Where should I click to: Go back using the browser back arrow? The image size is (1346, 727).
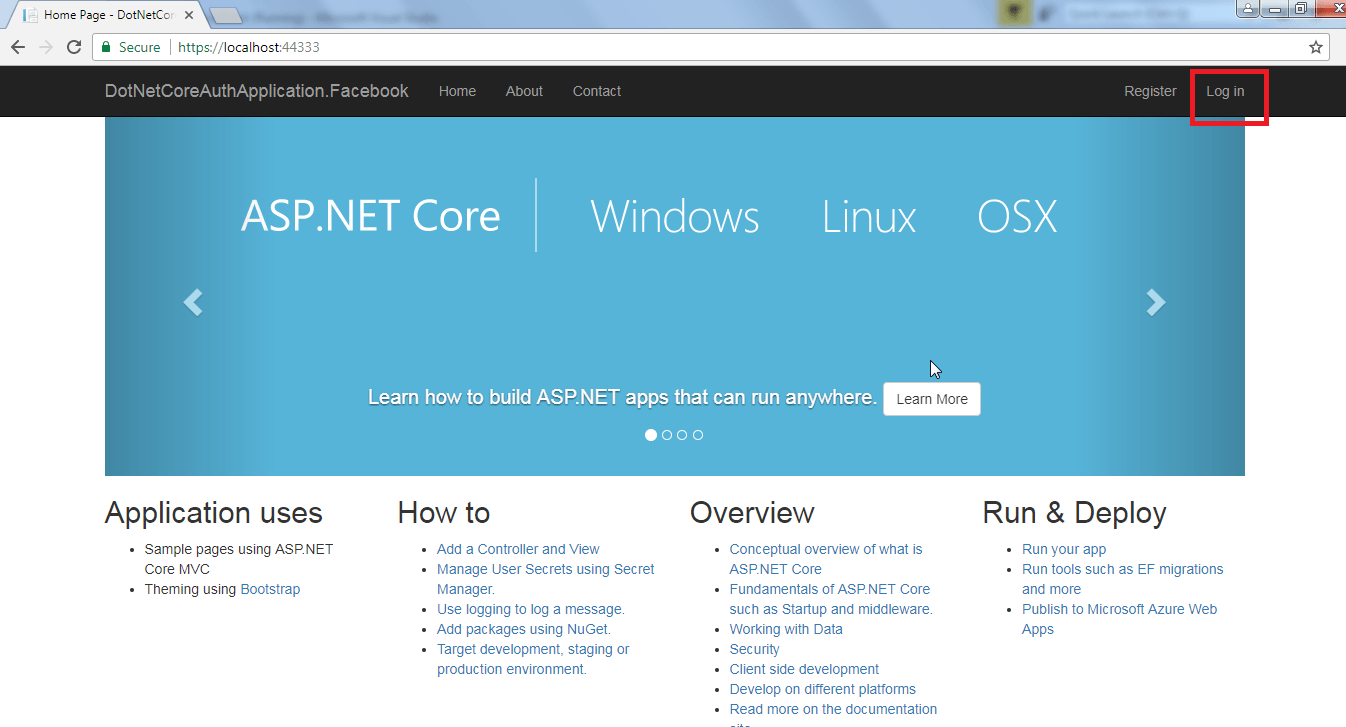(18, 47)
